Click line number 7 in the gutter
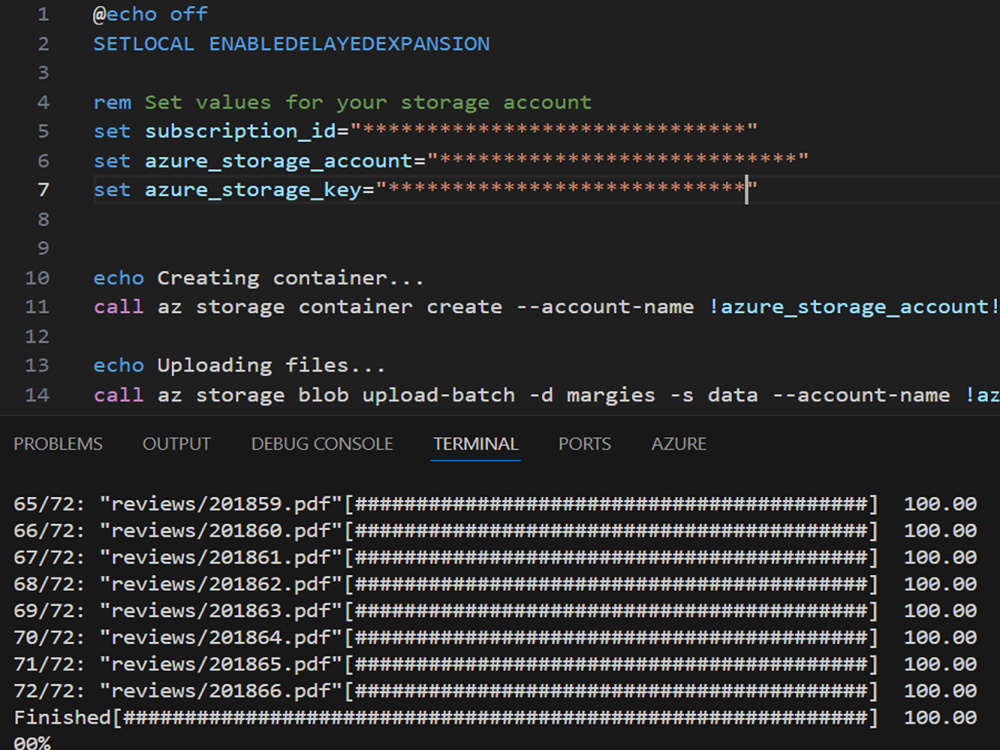Screen dimensions: 1000x750 tap(43, 189)
